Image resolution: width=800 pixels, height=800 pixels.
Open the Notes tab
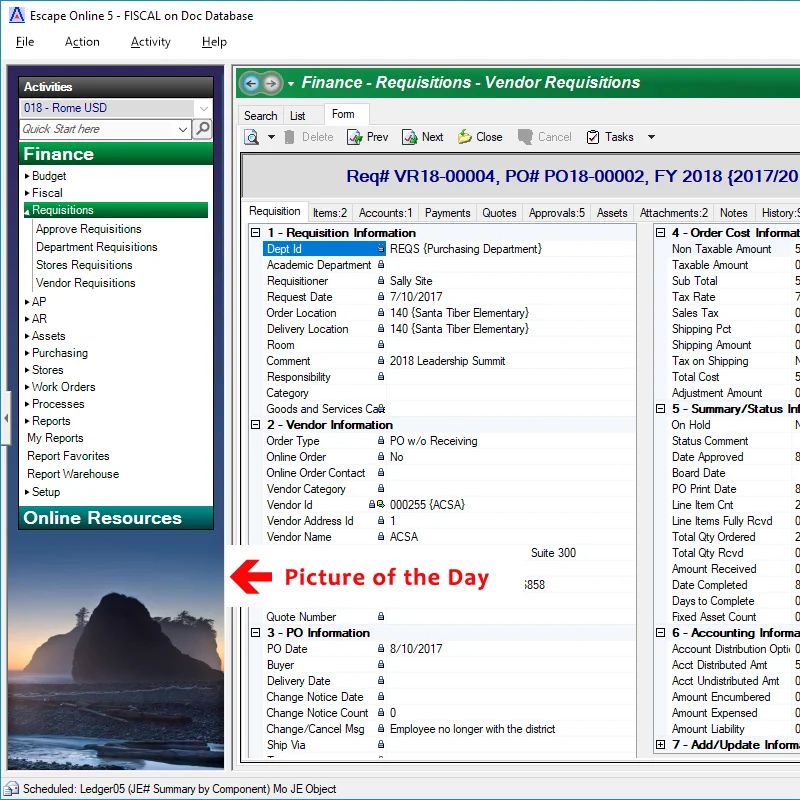(734, 213)
